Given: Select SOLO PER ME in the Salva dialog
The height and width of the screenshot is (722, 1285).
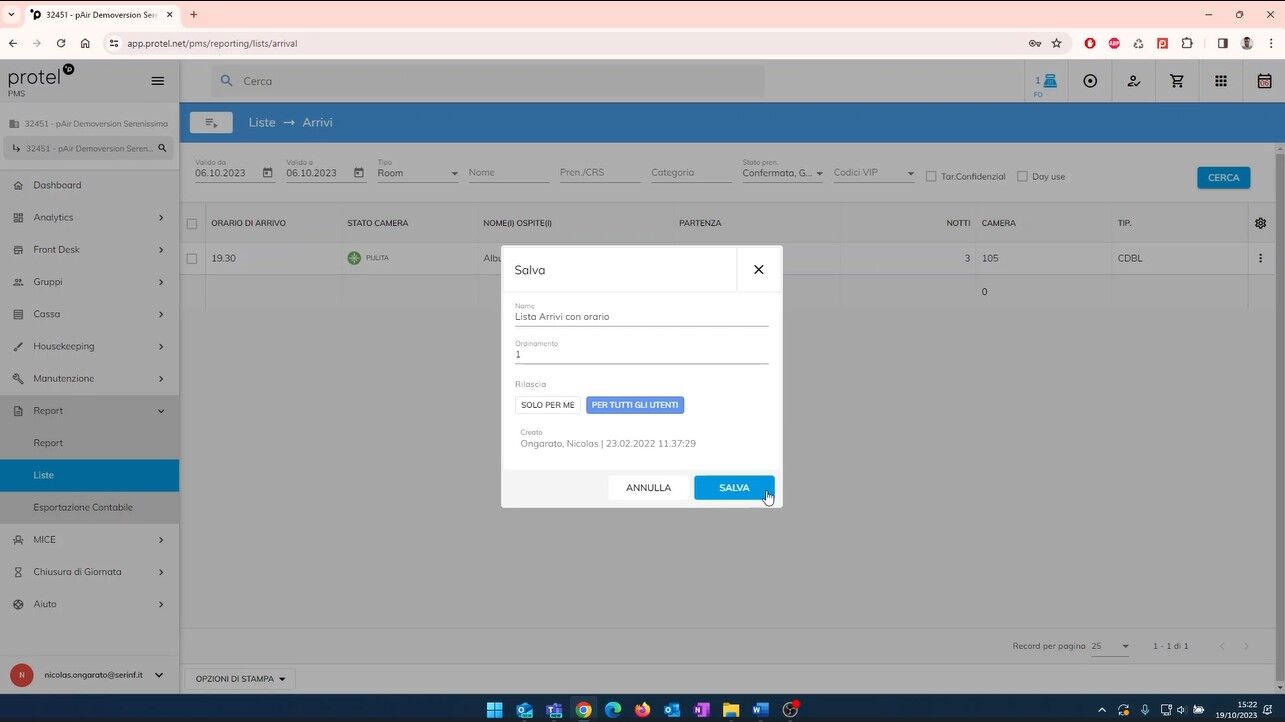Looking at the screenshot, I should click(547, 404).
